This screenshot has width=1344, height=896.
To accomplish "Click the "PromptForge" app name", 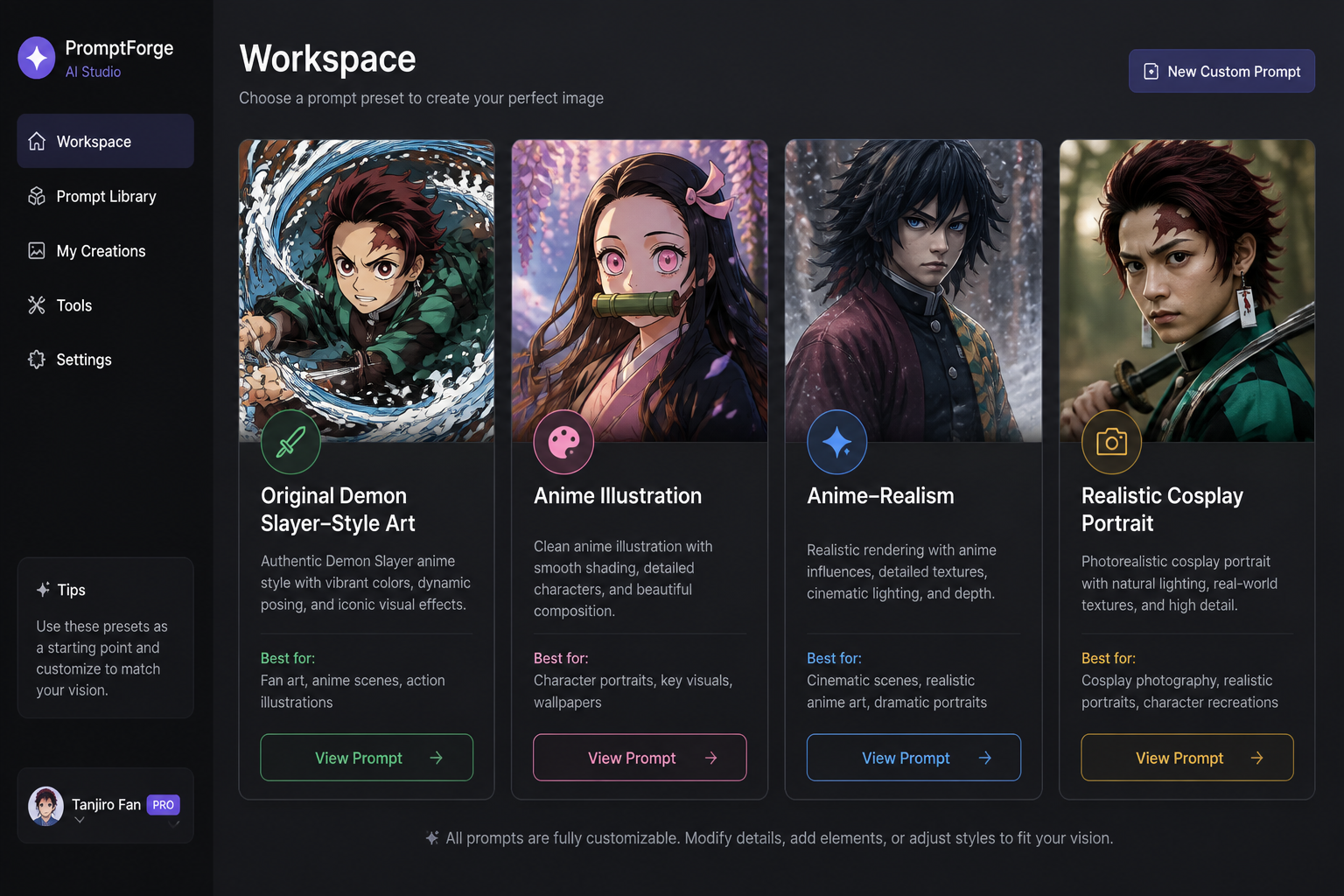I will (x=119, y=48).
